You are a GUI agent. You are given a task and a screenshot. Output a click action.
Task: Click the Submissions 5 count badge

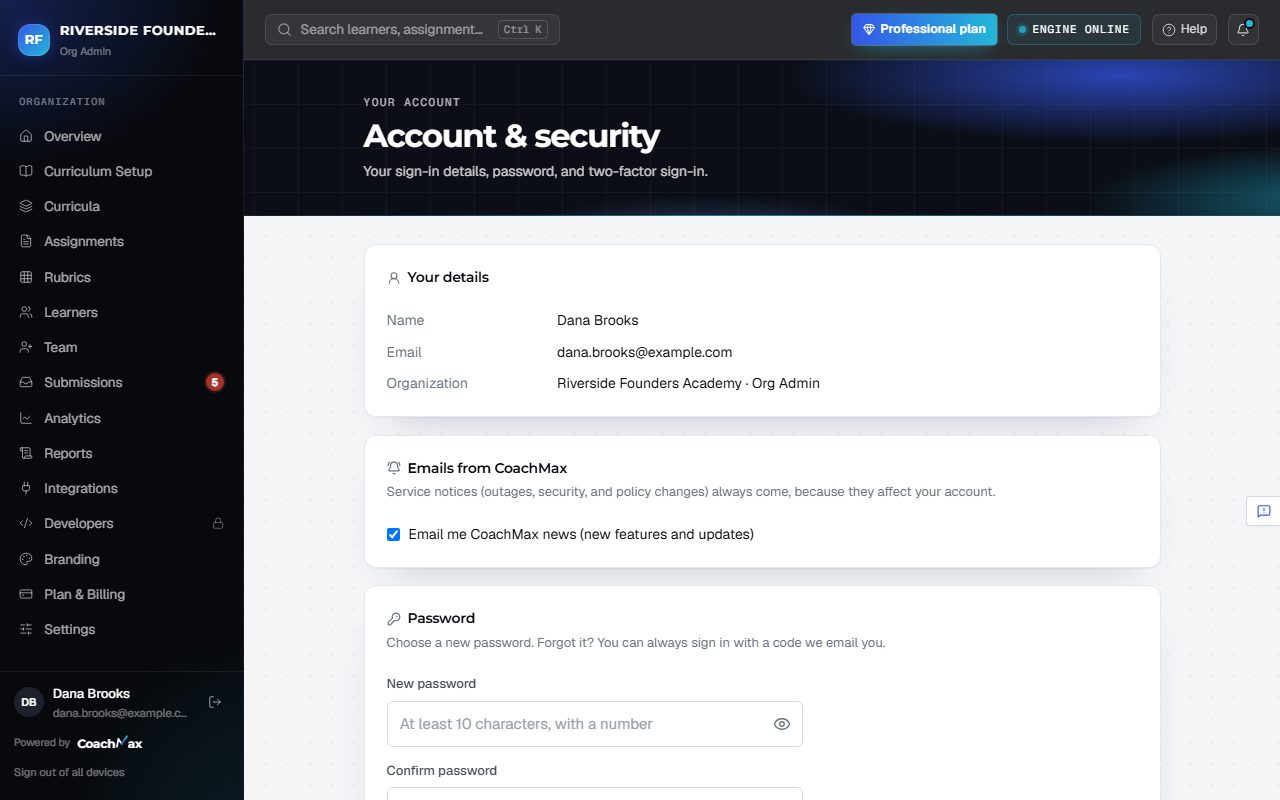214,382
